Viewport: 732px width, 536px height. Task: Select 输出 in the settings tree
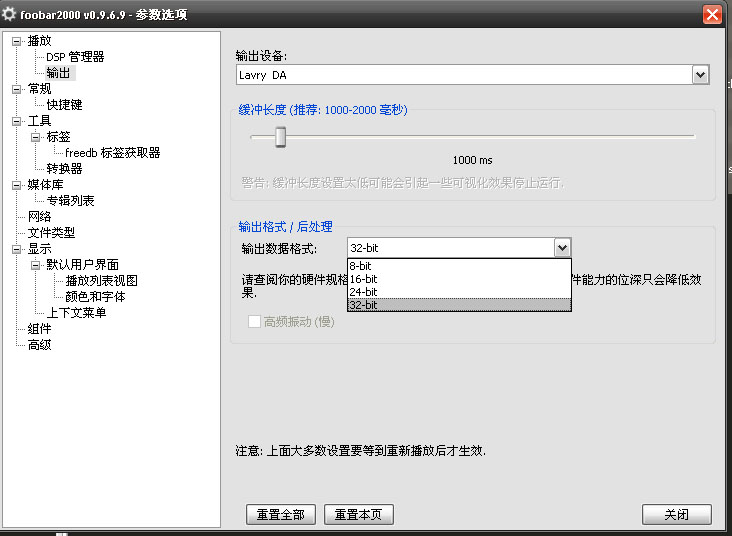(58, 73)
